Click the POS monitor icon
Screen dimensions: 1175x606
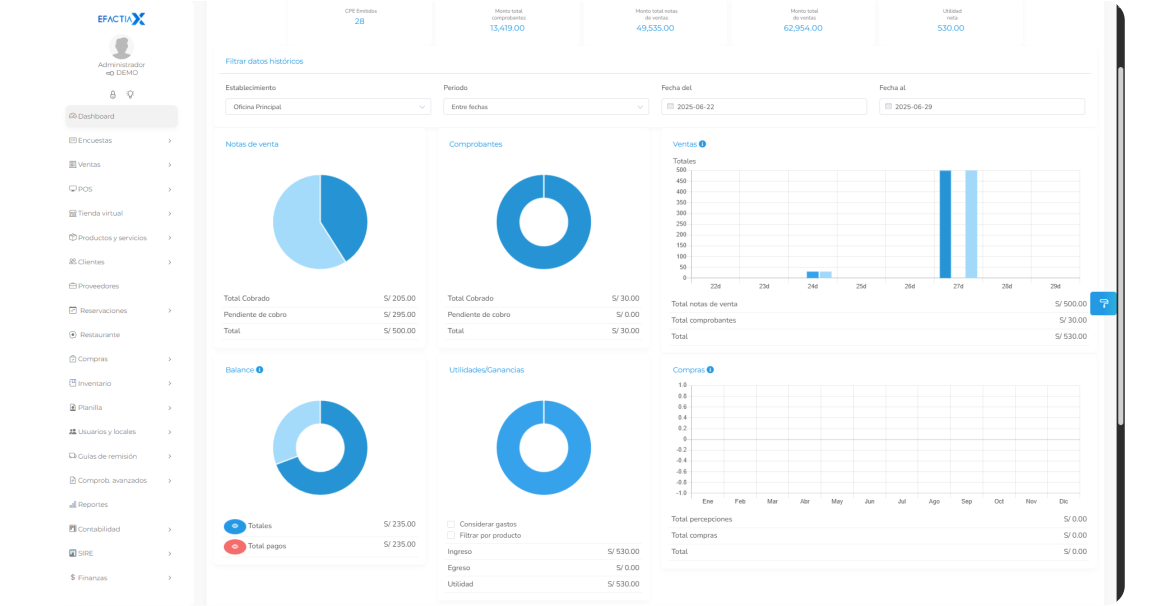(73, 189)
